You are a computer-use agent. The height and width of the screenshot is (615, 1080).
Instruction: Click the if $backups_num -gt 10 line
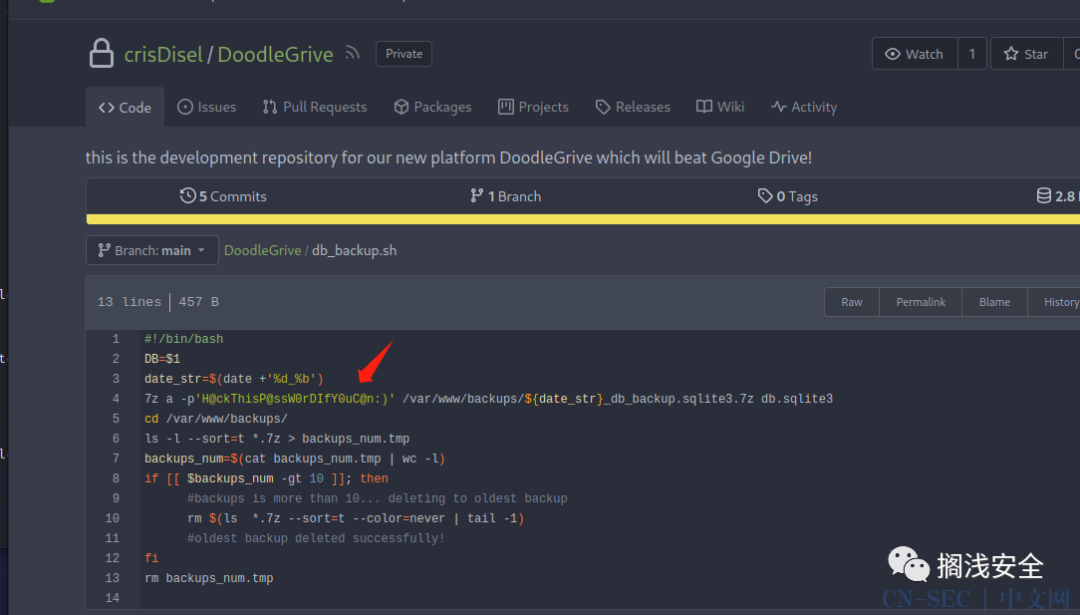coord(266,479)
